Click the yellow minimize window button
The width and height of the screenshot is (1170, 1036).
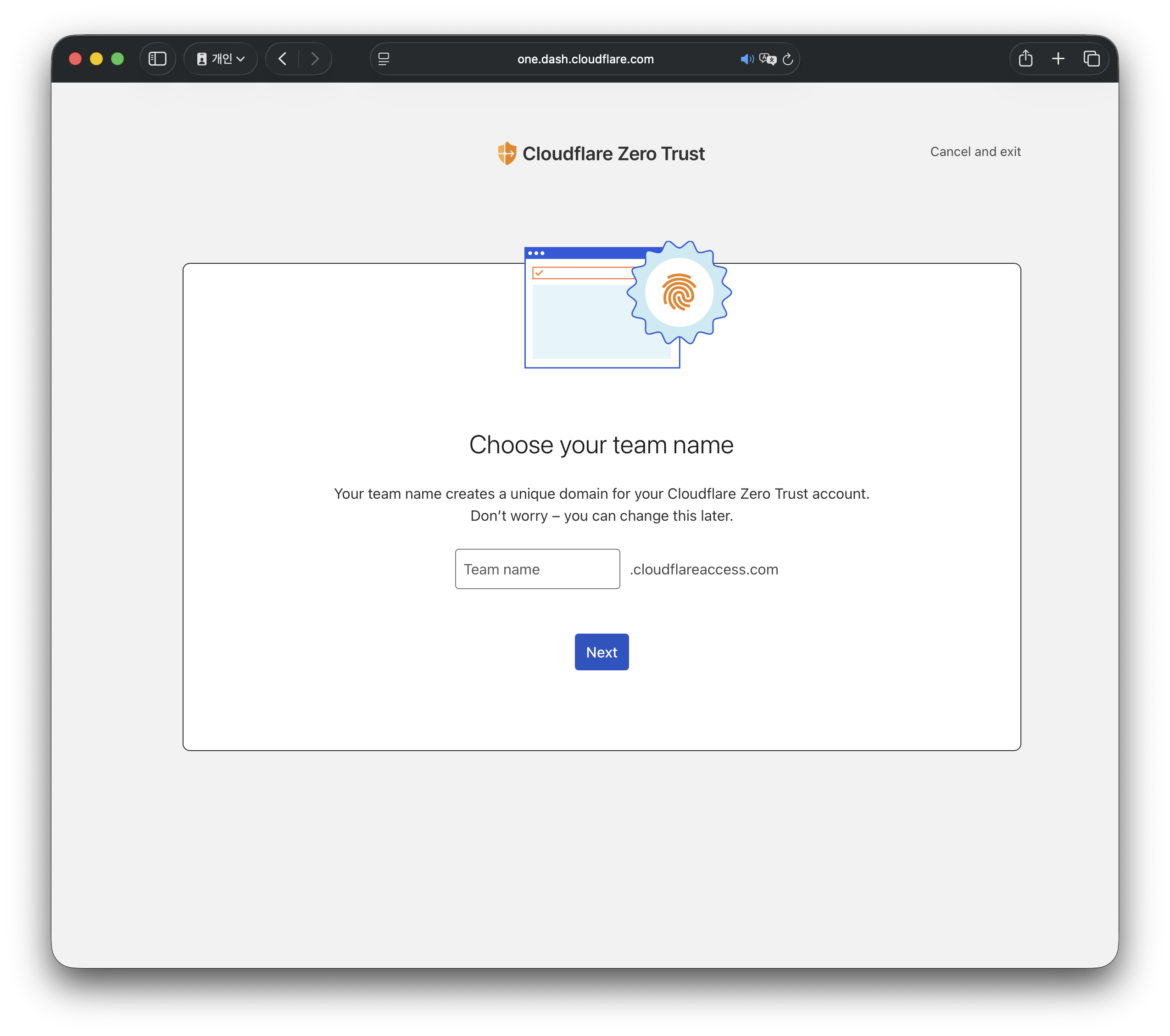(96, 59)
